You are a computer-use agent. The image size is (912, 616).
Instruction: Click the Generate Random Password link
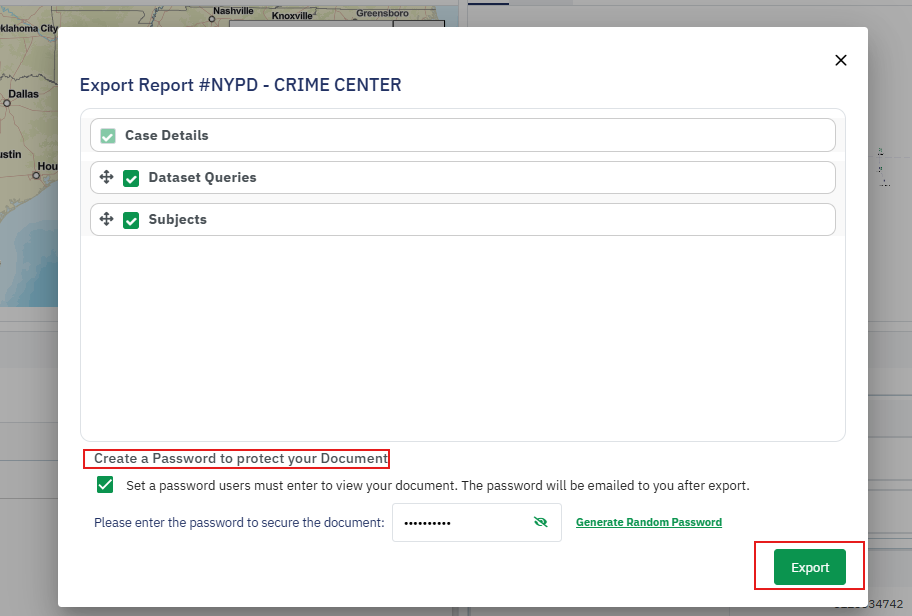point(648,522)
